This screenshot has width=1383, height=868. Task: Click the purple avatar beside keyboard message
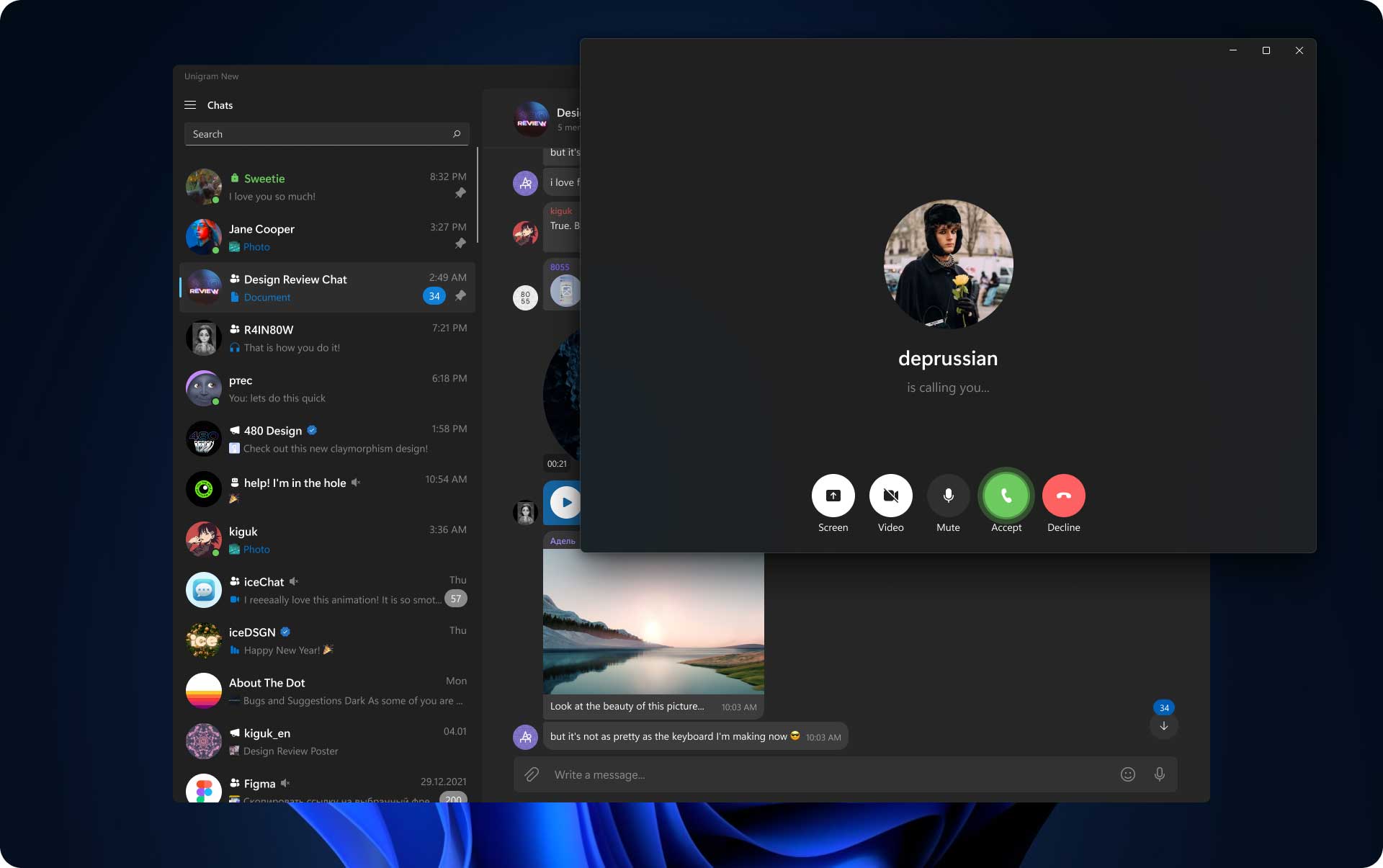coord(525,737)
